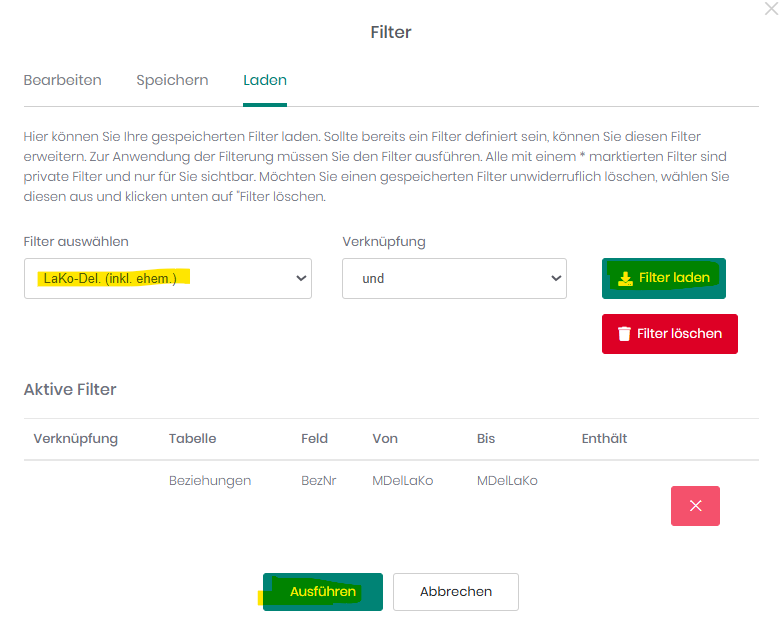782x632 pixels.
Task: Open the Filter auswählen dropdown
Action: point(168,278)
